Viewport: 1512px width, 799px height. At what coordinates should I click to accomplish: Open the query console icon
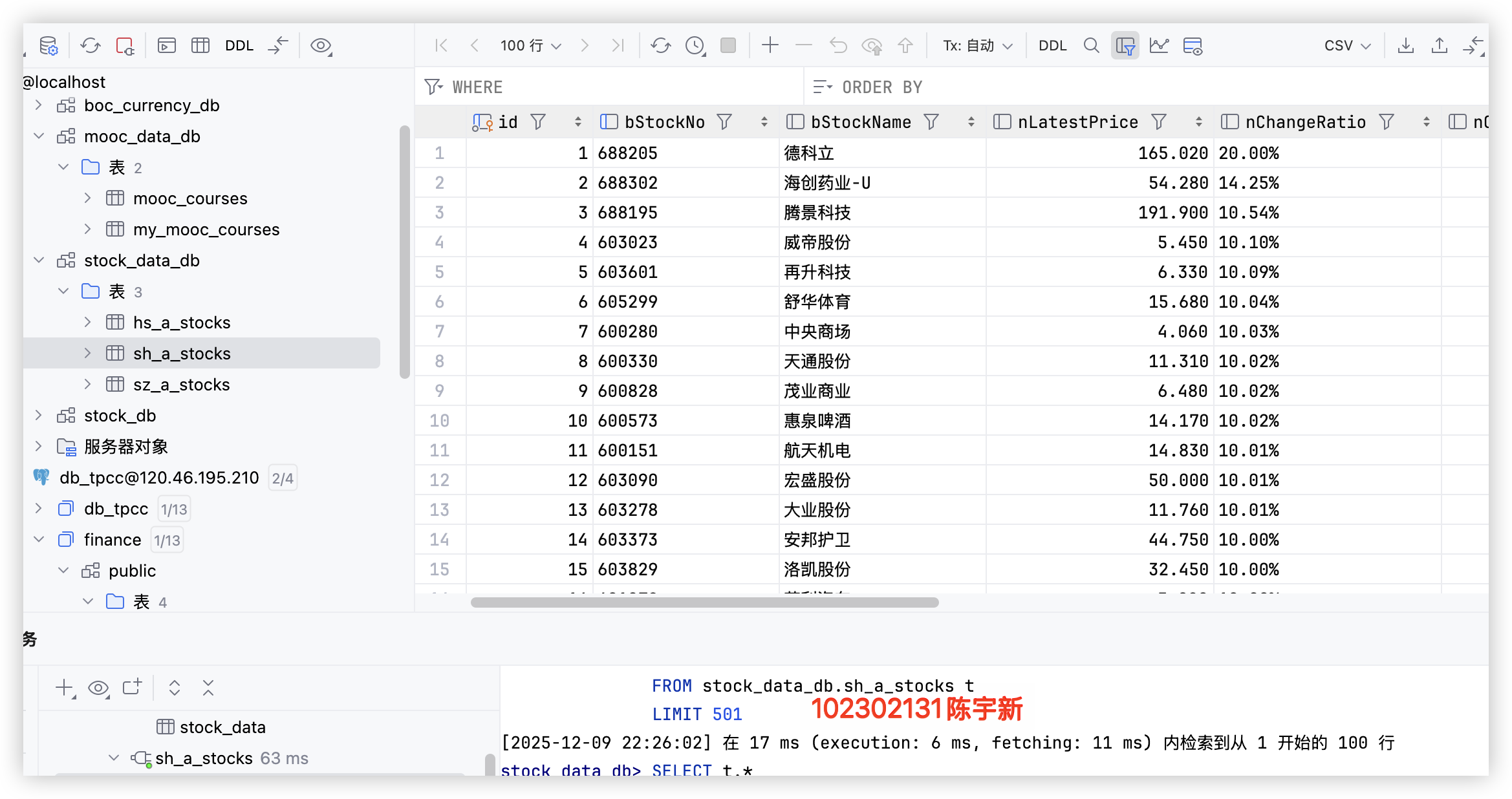click(166, 46)
